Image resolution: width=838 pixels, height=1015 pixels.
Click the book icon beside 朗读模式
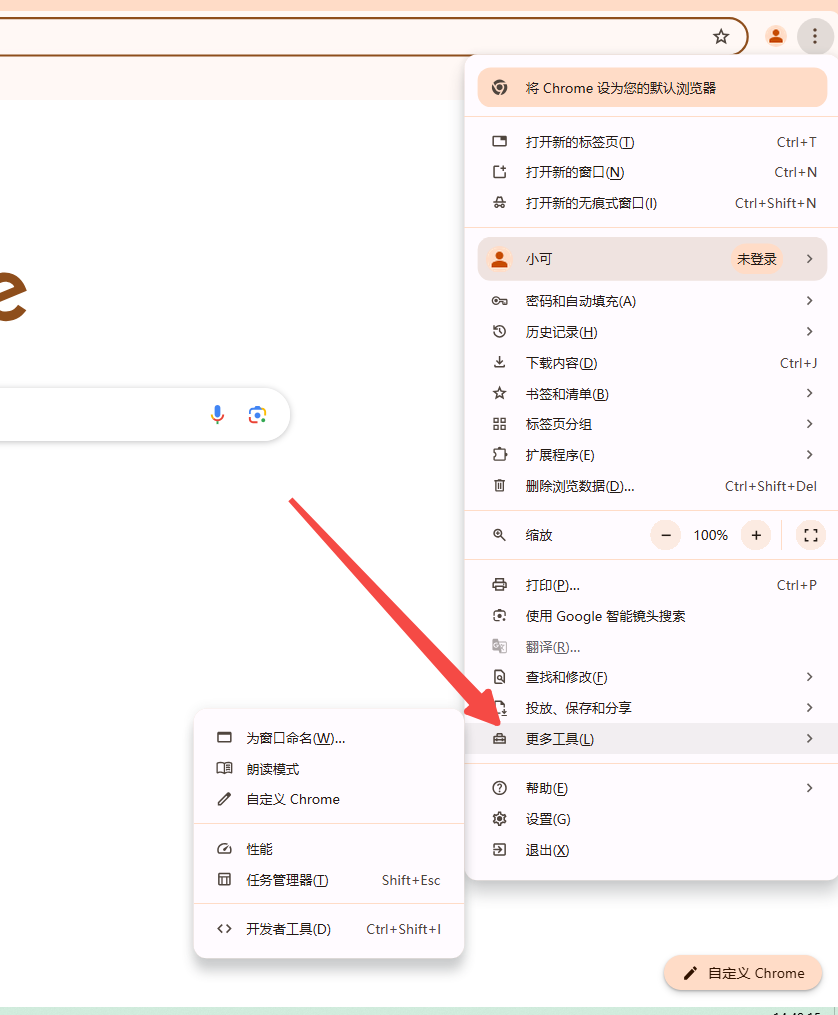224,768
